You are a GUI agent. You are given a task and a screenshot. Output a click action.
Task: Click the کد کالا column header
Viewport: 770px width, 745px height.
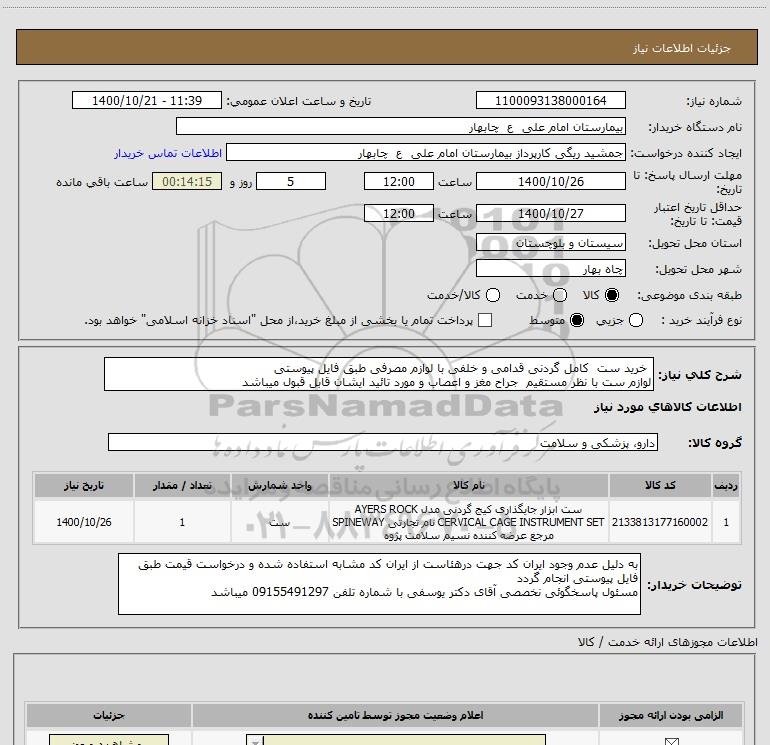(660, 486)
